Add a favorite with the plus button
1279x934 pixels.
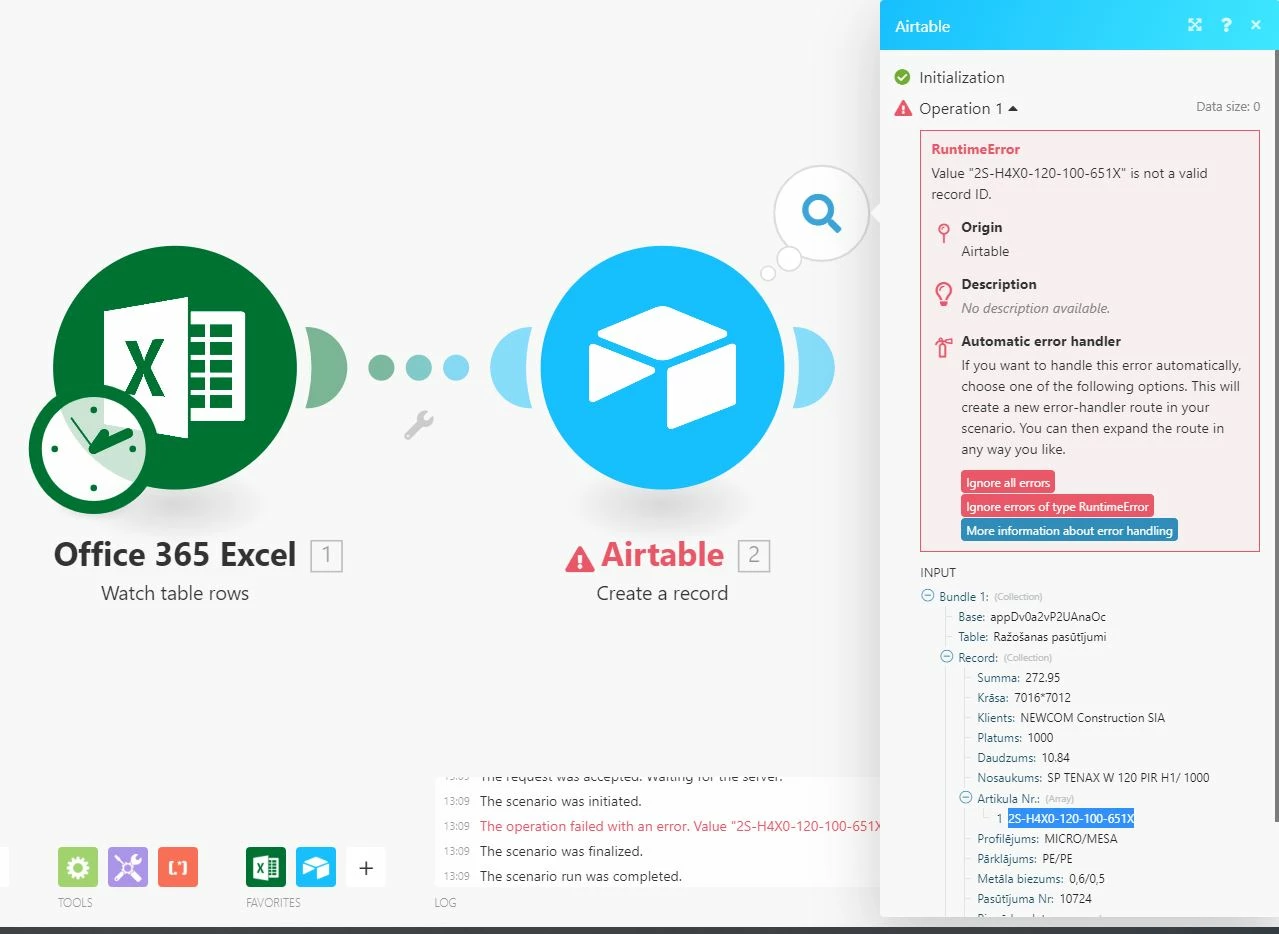coord(366,867)
